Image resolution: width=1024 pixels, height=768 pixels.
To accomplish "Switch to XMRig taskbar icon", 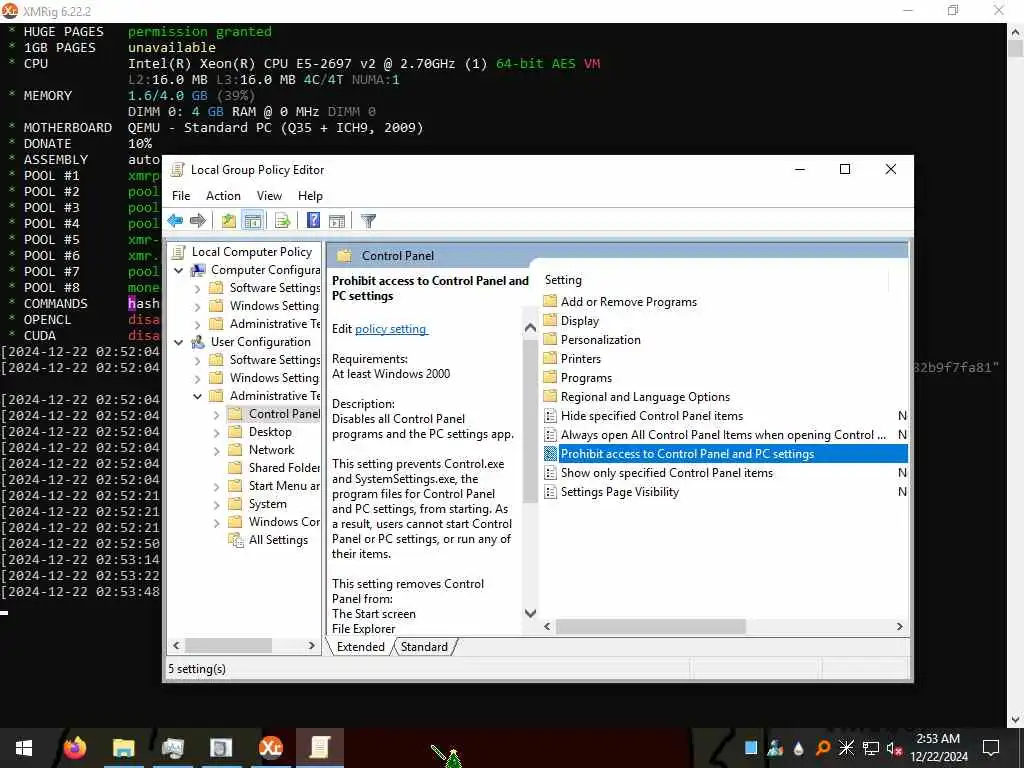I will [271, 748].
